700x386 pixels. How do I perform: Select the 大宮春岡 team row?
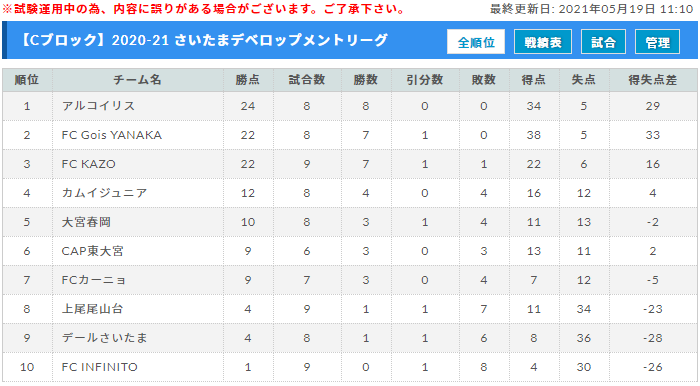[350, 222]
